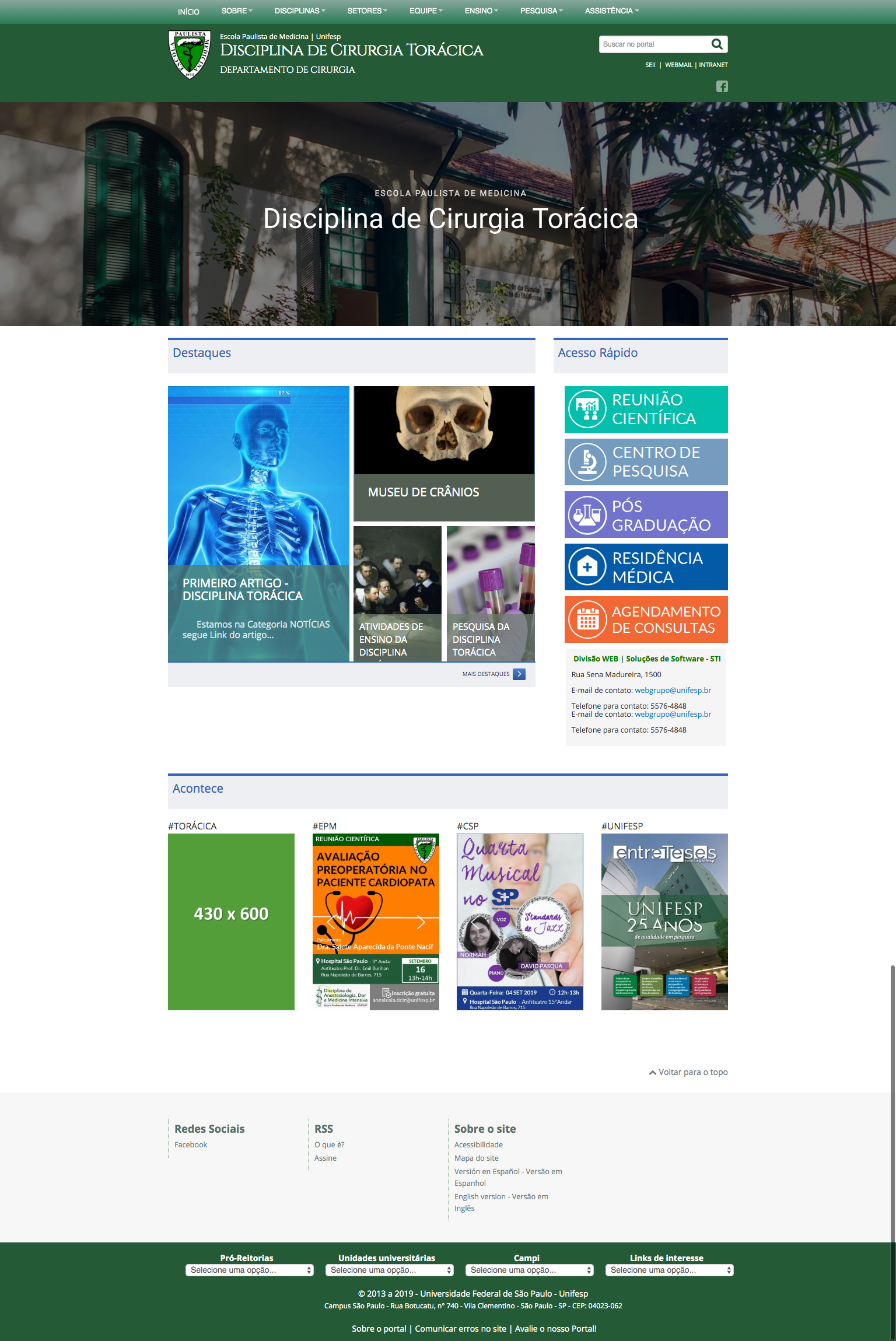Click the RESIDÊNCIA MÉDICA button label

pyautogui.click(x=657, y=568)
